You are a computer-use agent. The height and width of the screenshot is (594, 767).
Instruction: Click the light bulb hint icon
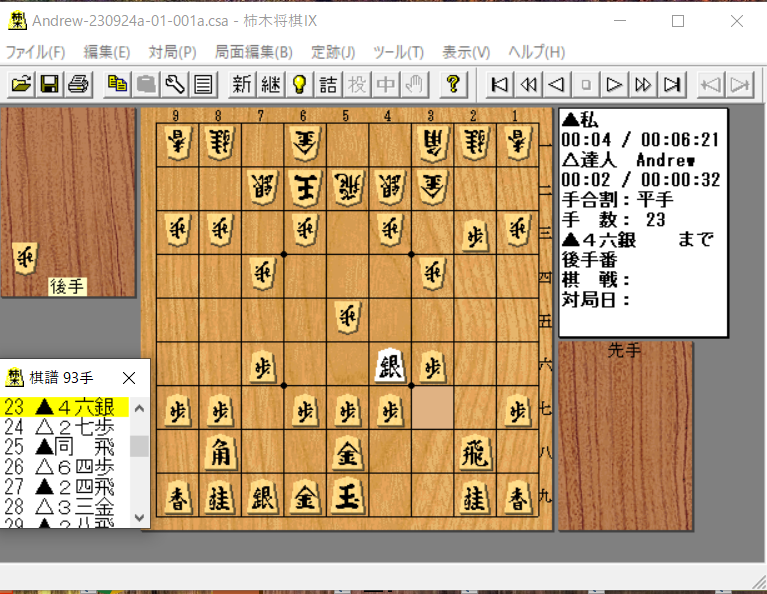pyautogui.click(x=298, y=85)
